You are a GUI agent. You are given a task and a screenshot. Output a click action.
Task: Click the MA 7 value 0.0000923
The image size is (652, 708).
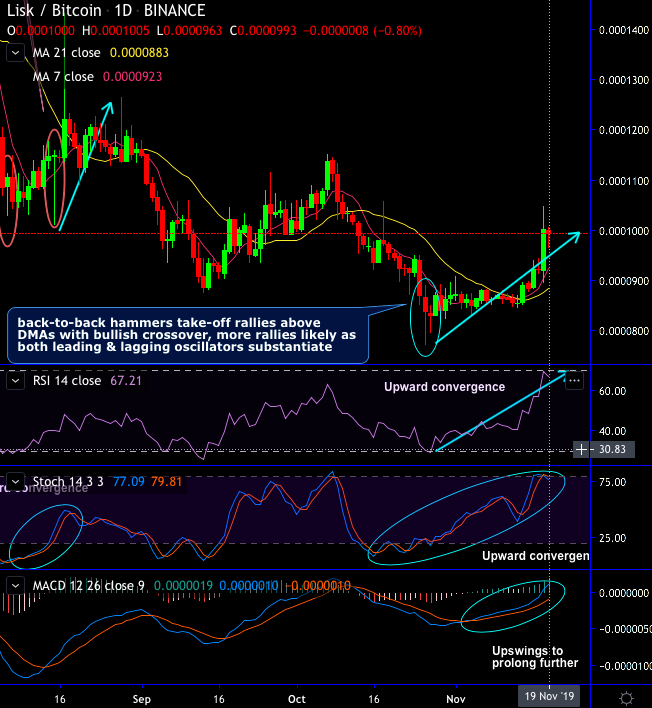coord(132,77)
